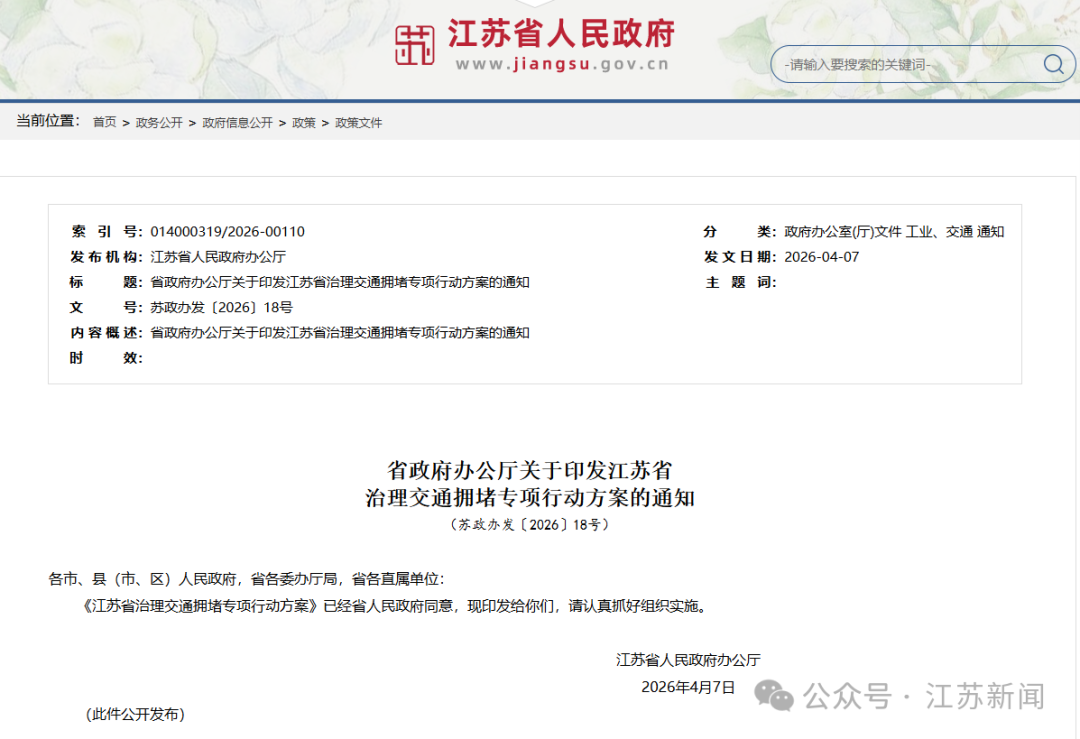Viewport: 1080px width, 739px height.
Task: Click the 分类 value 政府办公室(厅)文件
Action: point(843,232)
